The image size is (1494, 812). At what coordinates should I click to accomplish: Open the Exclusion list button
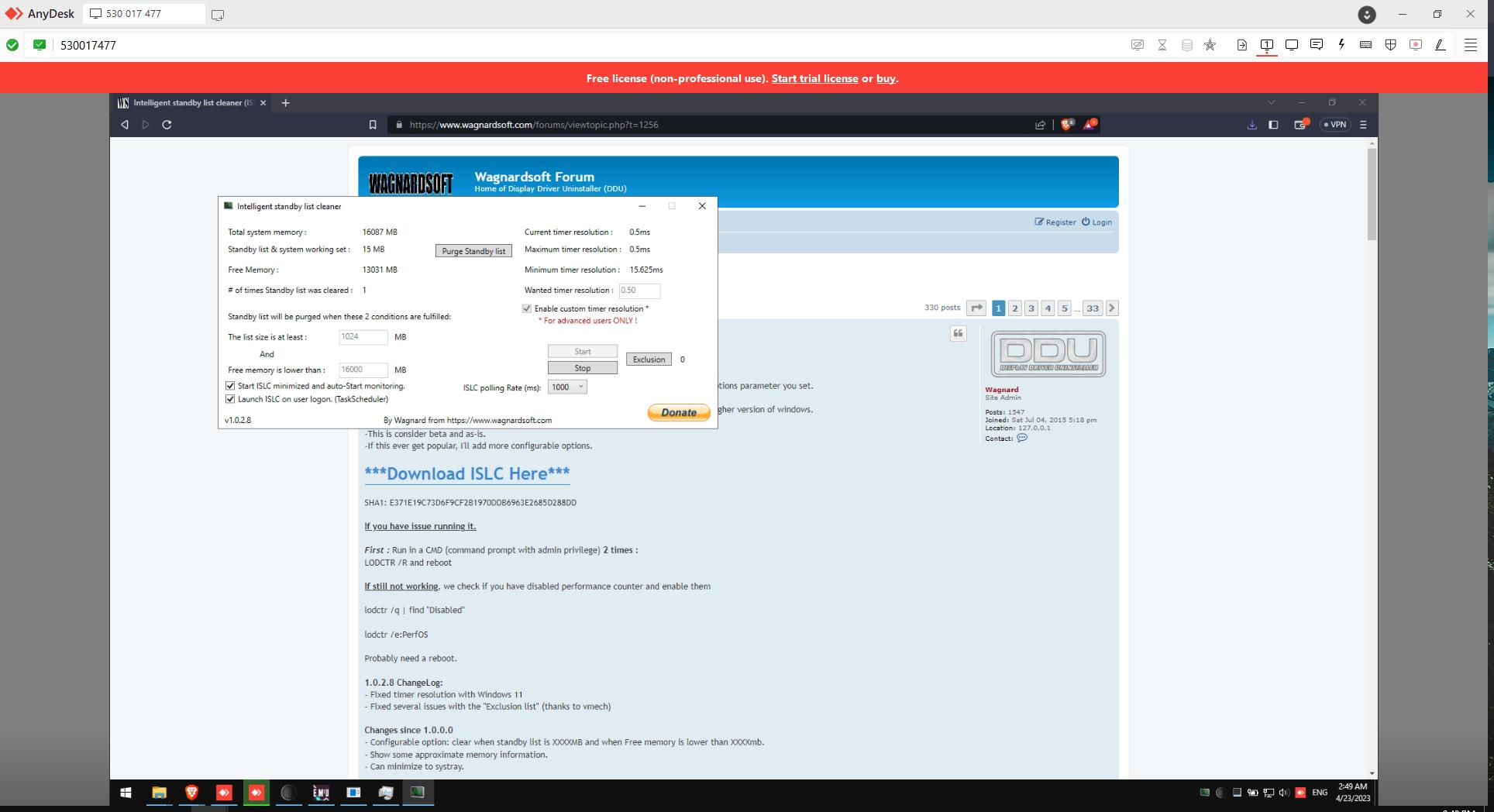649,360
